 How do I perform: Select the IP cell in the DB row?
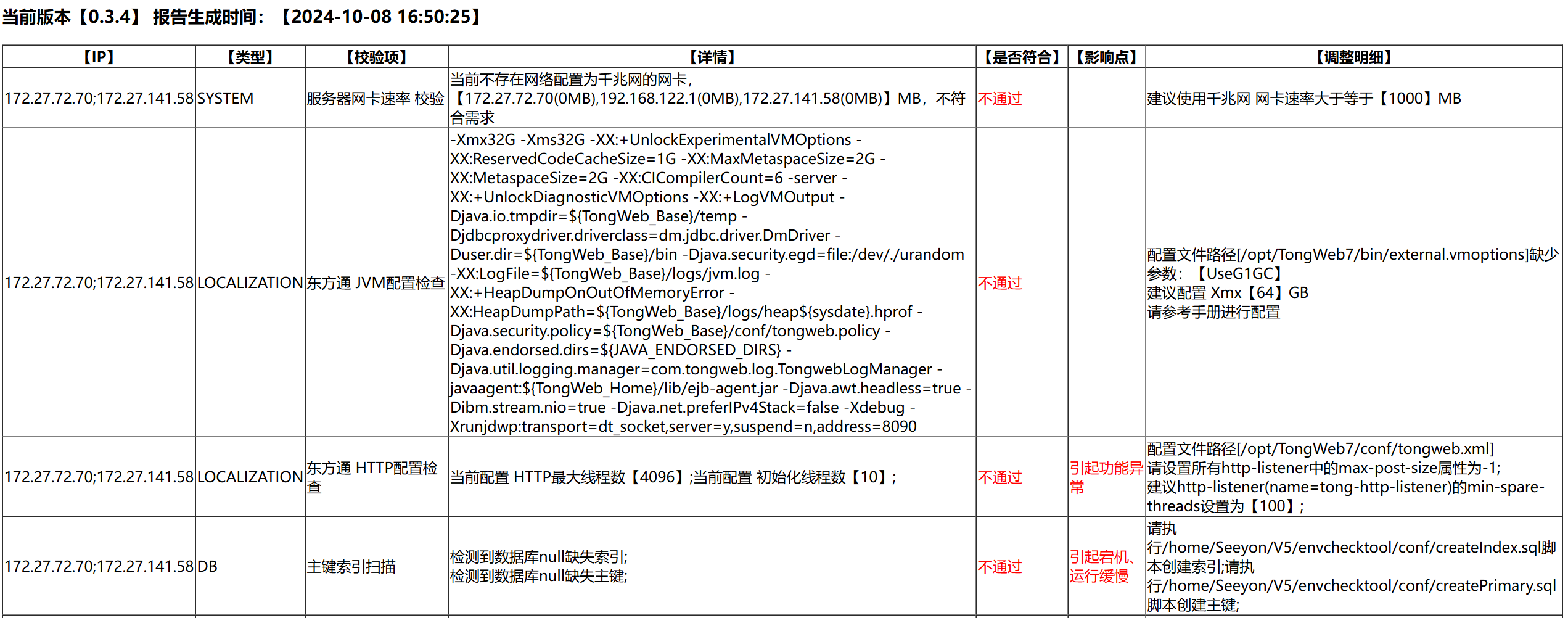coord(99,566)
